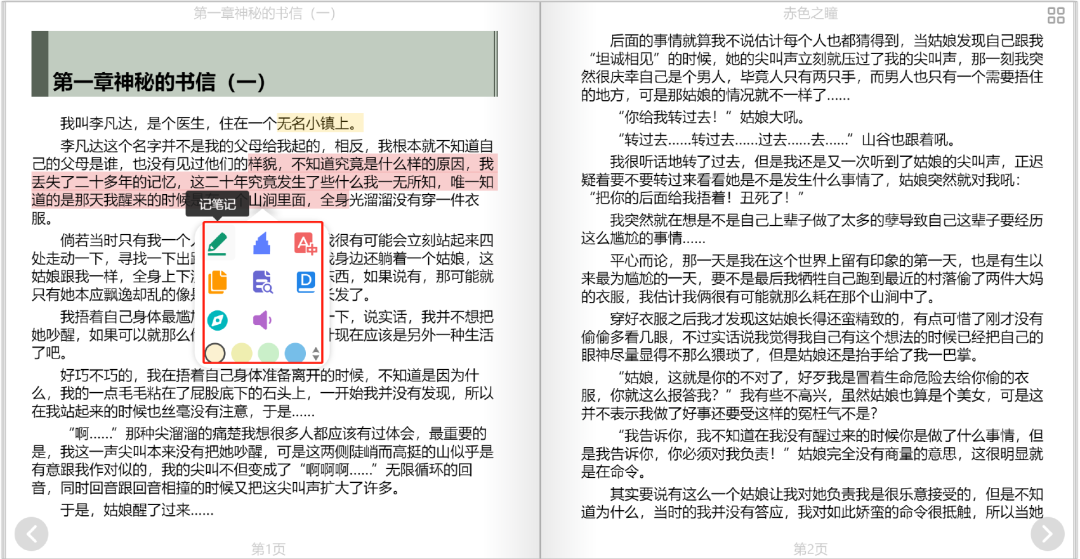
Task: Click the gray header 第一章神秘的书信（一） at page top
Action: point(264,13)
